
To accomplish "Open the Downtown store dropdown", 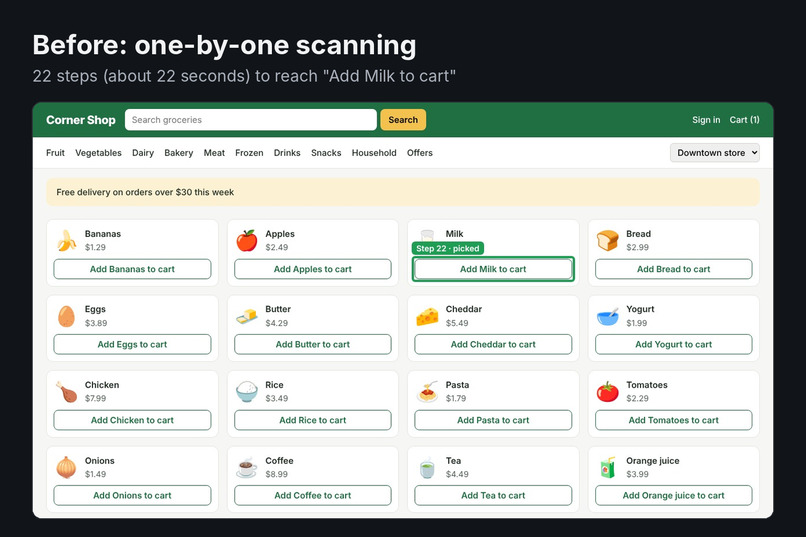I will click(715, 153).
